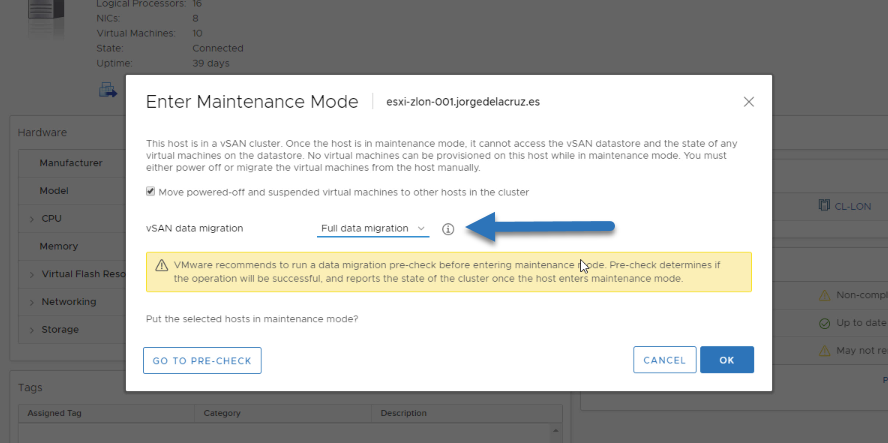This screenshot has width=888, height=443.
Task: Click the vSAN data migration info icon
Action: coord(448,229)
